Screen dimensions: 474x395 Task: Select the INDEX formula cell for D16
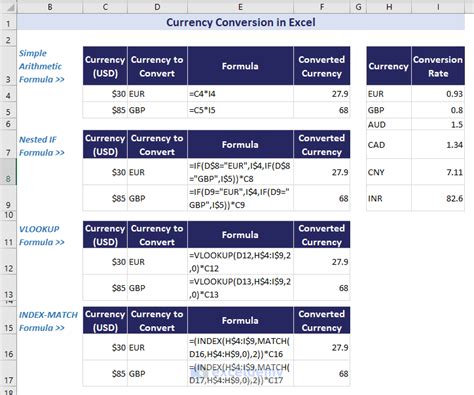pyautogui.click(x=240, y=347)
